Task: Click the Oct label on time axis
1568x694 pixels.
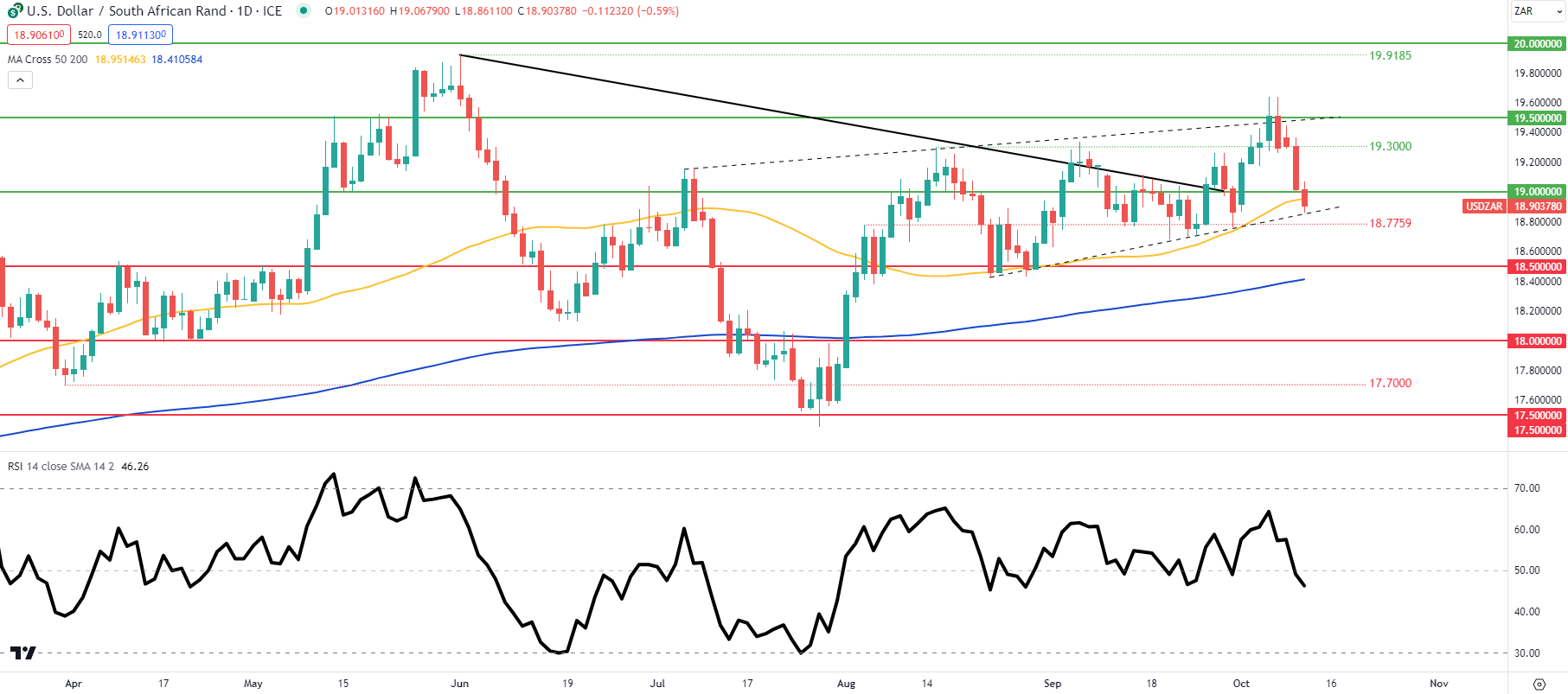Action: pos(1241,684)
